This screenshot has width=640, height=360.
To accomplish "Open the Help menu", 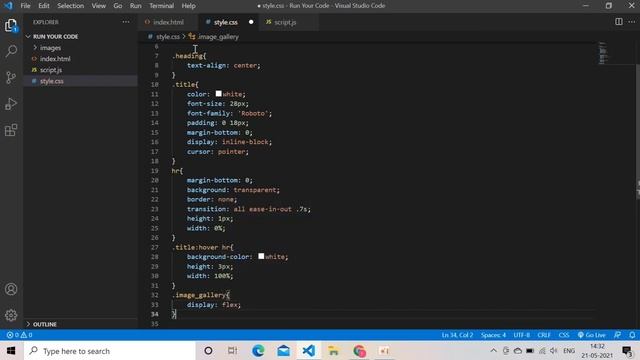I will [188, 6].
